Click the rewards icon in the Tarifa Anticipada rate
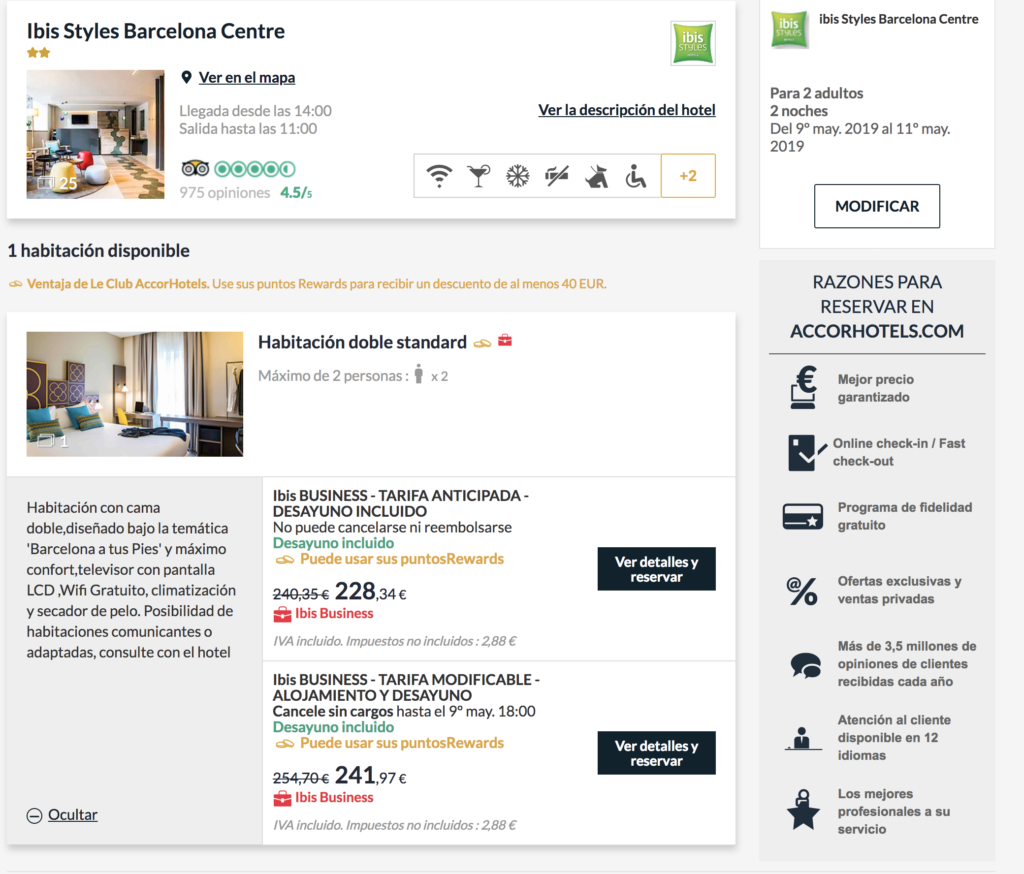 coord(285,560)
